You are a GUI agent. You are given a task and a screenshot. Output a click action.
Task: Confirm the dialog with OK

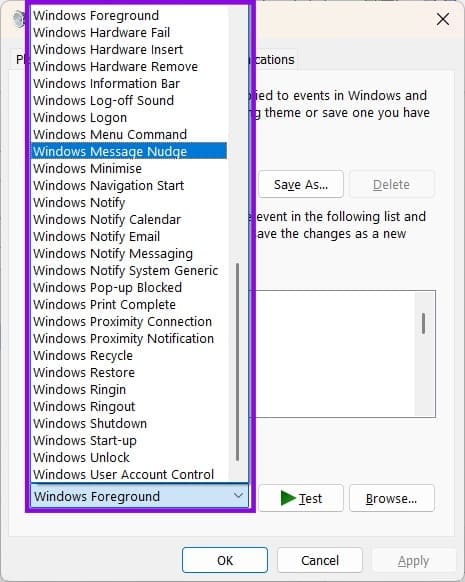[225, 560]
